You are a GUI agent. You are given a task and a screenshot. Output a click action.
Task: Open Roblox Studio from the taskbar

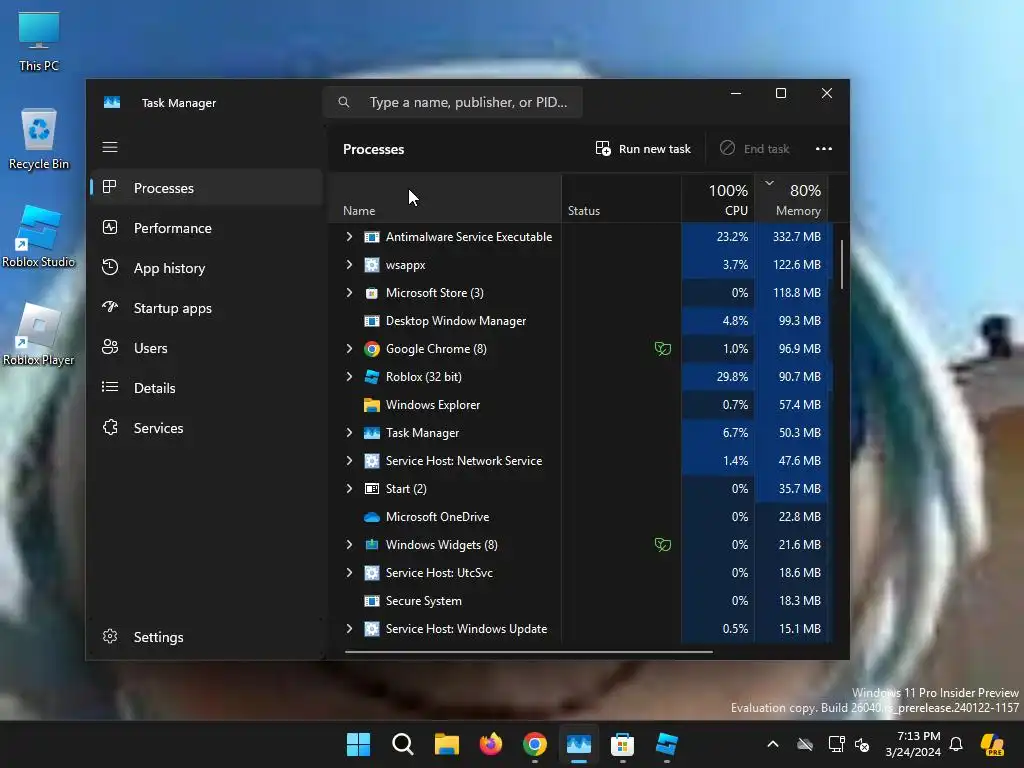pos(667,744)
